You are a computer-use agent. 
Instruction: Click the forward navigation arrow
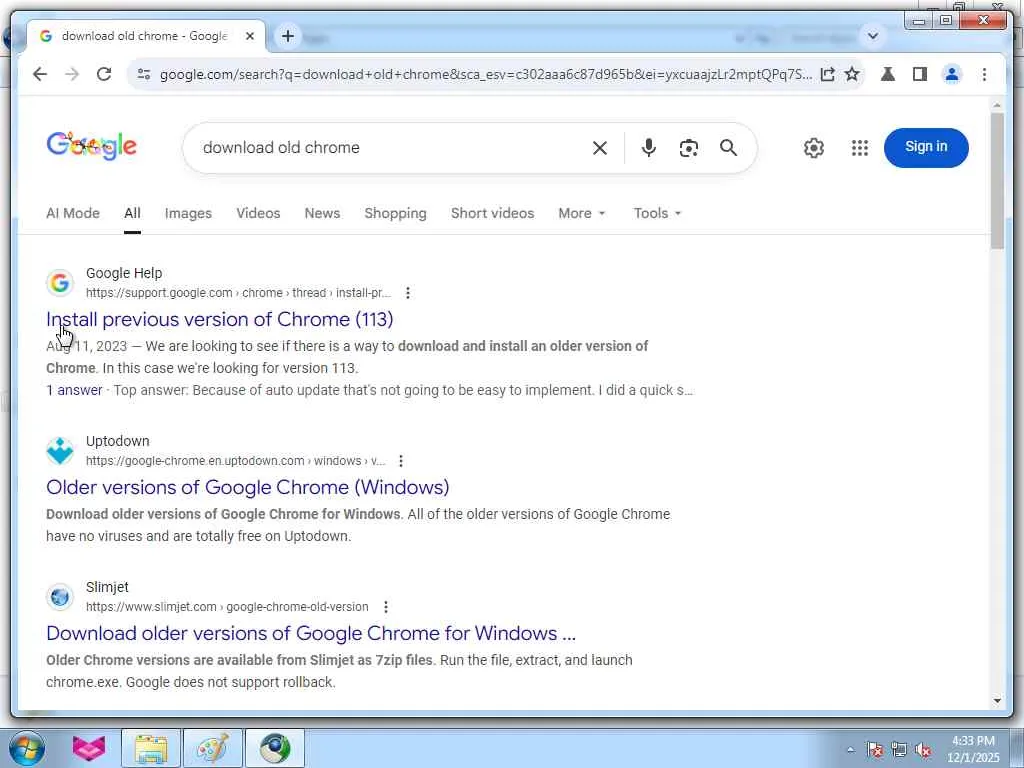72,74
